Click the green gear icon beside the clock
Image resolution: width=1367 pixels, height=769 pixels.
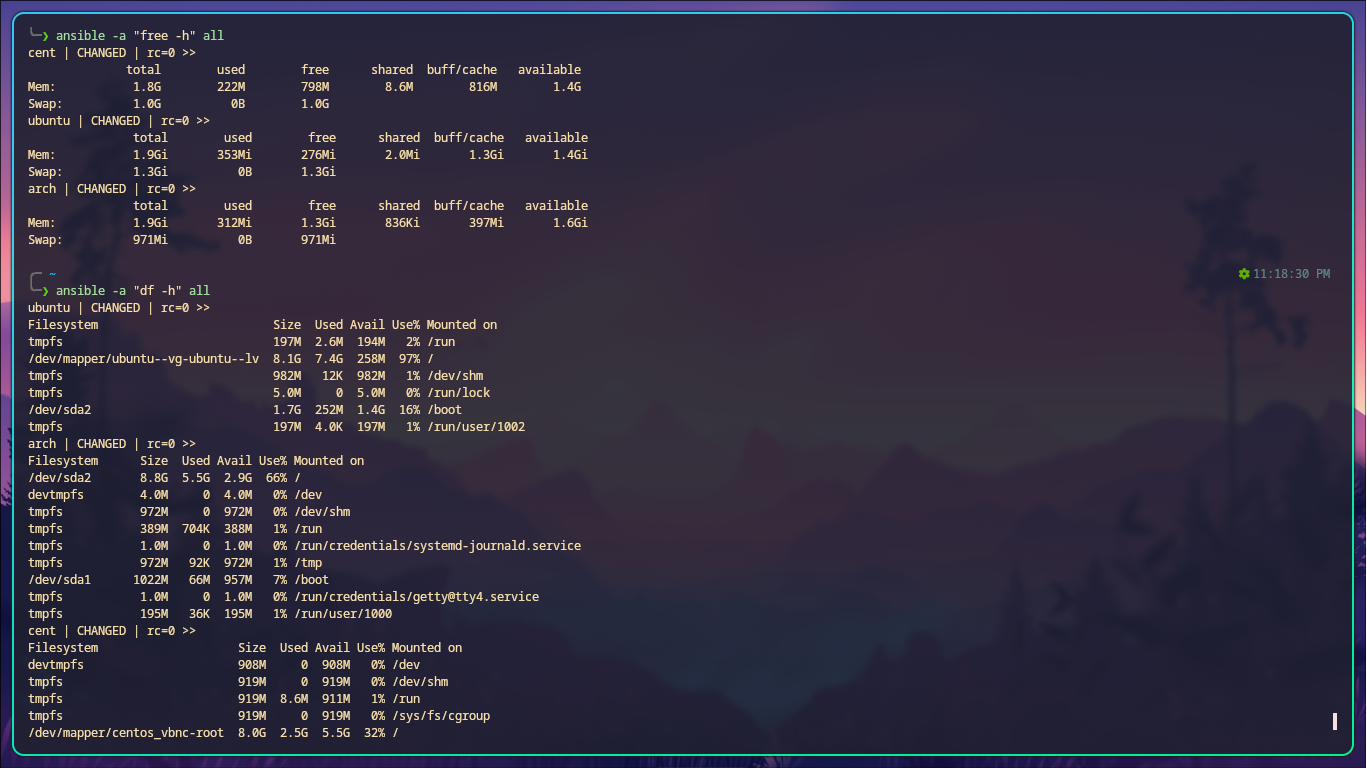1244,273
